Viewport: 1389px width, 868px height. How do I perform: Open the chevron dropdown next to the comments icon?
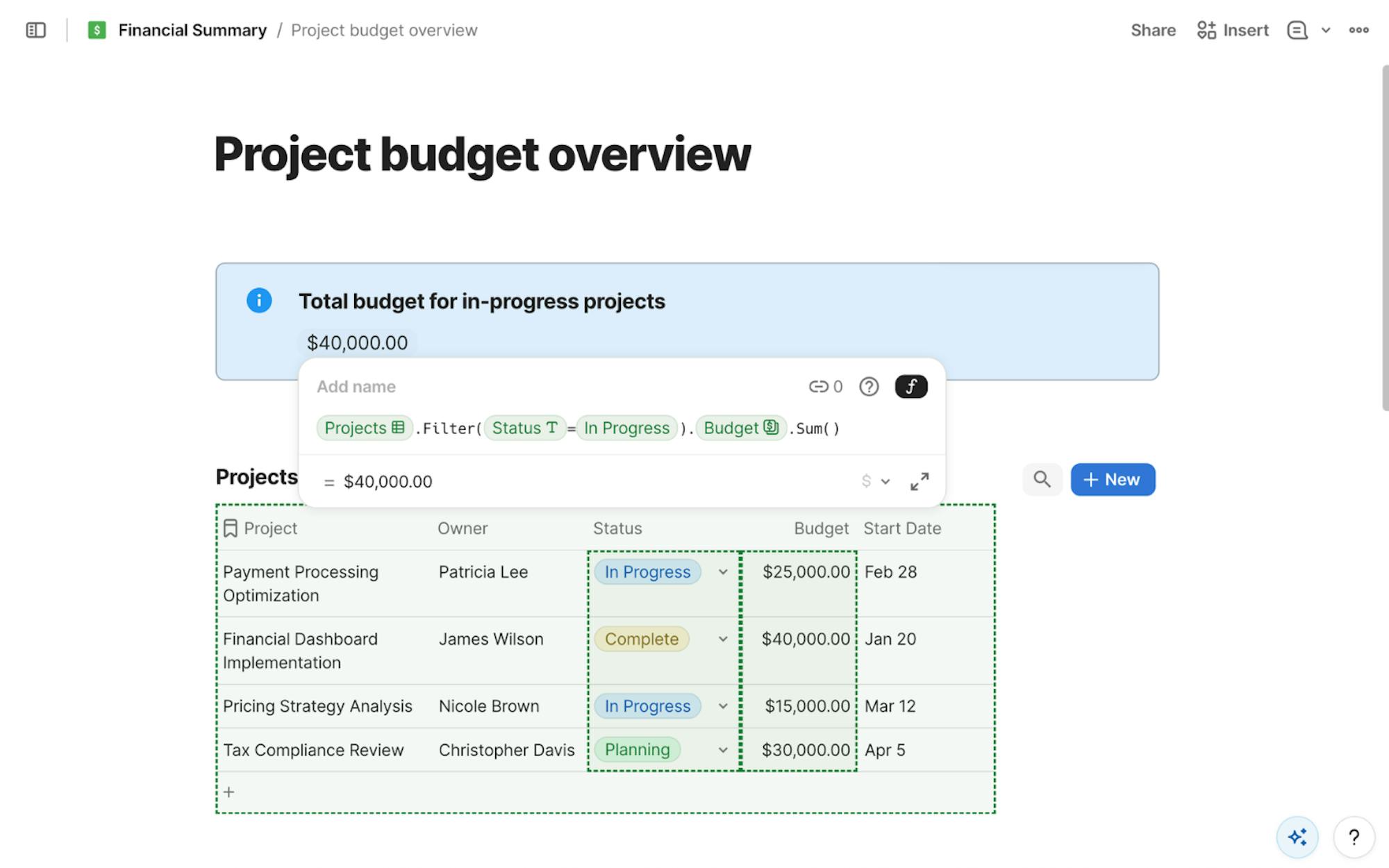tap(1326, 31)
